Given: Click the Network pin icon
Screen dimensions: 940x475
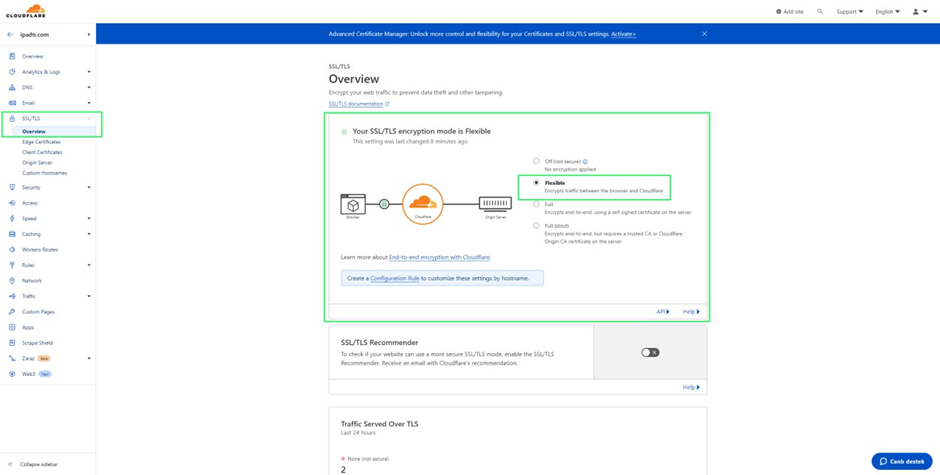Looking at the screenshot, I should tap(12, 281).
